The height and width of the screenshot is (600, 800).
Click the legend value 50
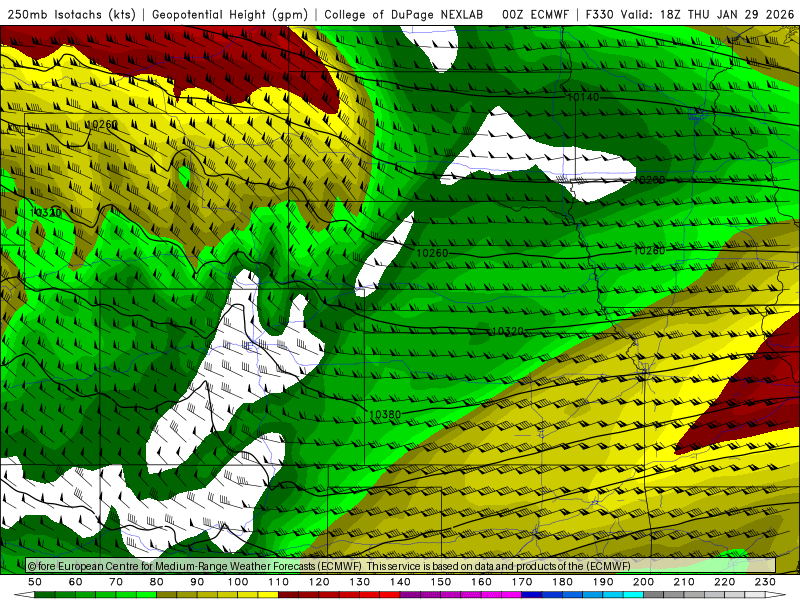(x=35, y=582)
